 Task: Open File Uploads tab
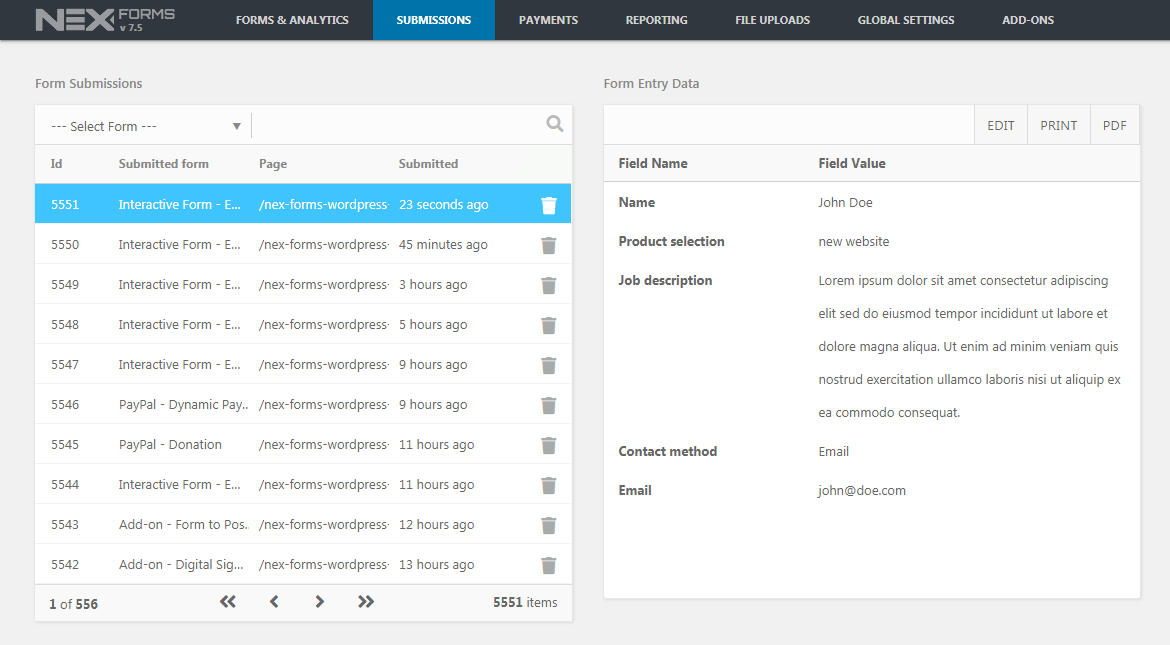coord(772,20)
